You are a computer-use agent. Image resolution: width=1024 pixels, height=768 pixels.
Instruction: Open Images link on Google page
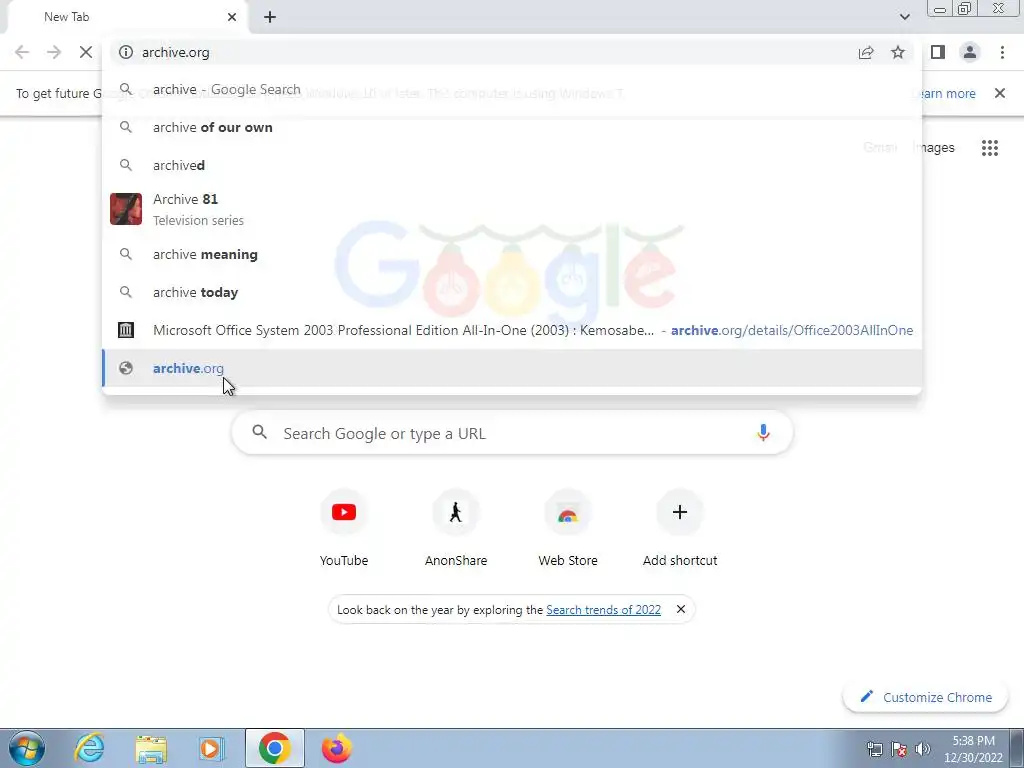click(934, 148)
